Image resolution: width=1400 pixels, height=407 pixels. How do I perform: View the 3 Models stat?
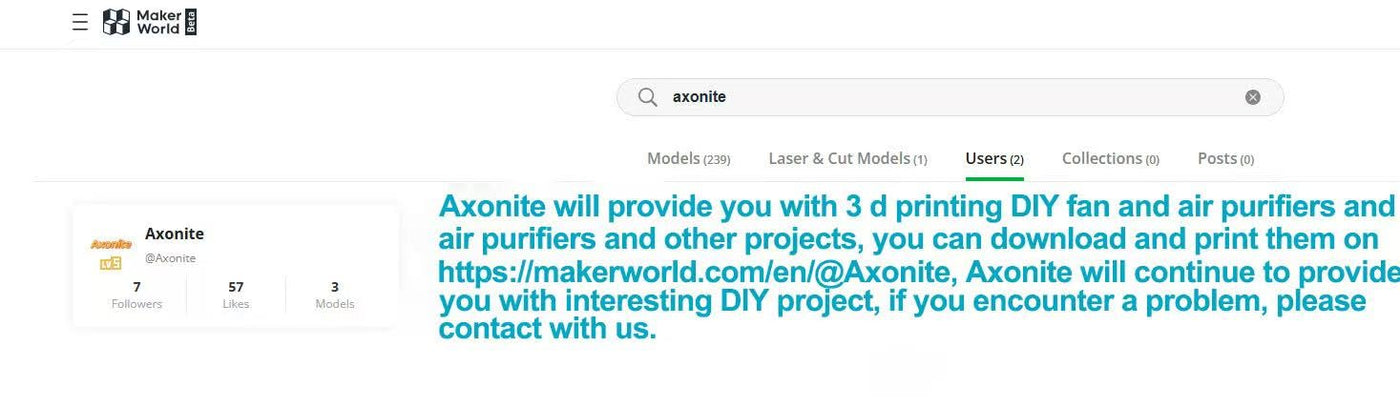pyautogui.click(x=335, y=295)
